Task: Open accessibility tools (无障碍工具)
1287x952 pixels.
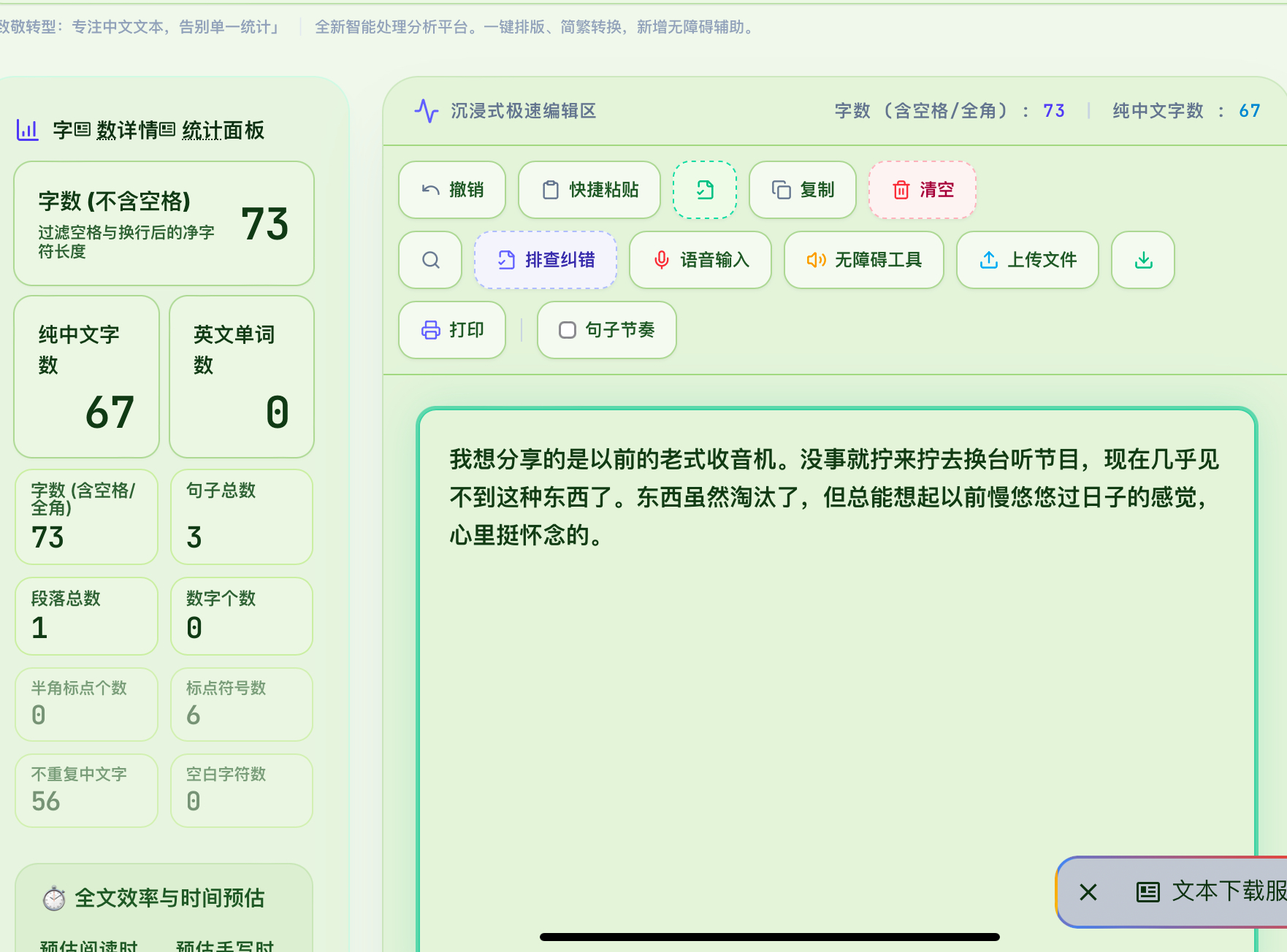Action: pos(864,260)
